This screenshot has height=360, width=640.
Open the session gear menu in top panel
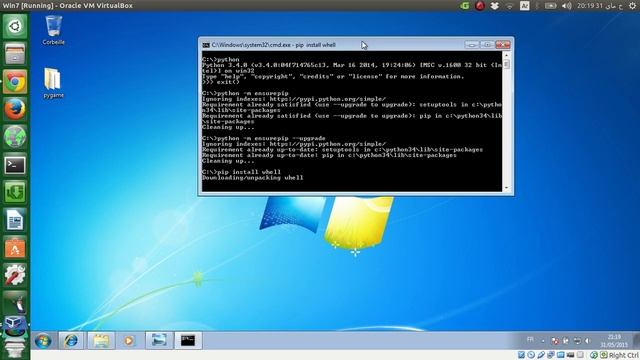[x=632, y=6]
